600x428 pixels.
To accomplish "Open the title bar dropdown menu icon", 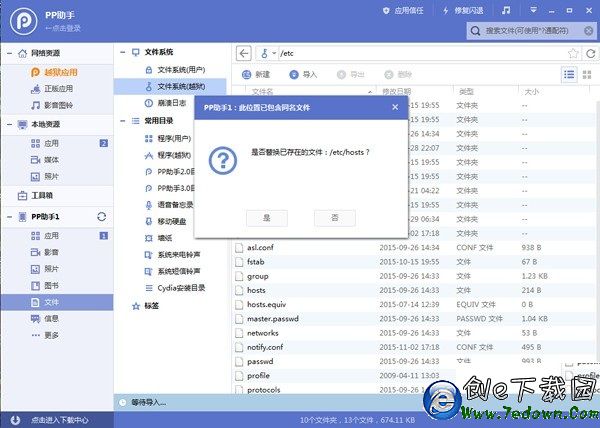I will coord(533,10).
